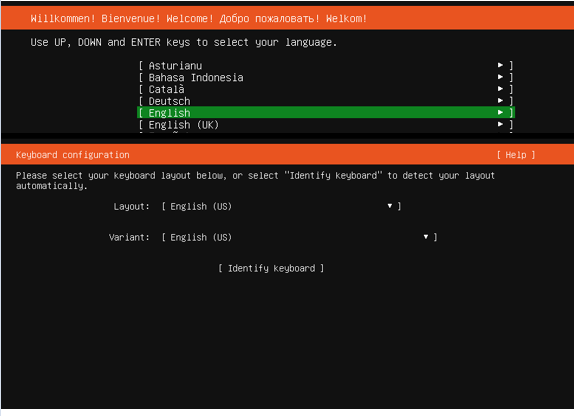Confirm the highlighted English language option

[326, 112]
